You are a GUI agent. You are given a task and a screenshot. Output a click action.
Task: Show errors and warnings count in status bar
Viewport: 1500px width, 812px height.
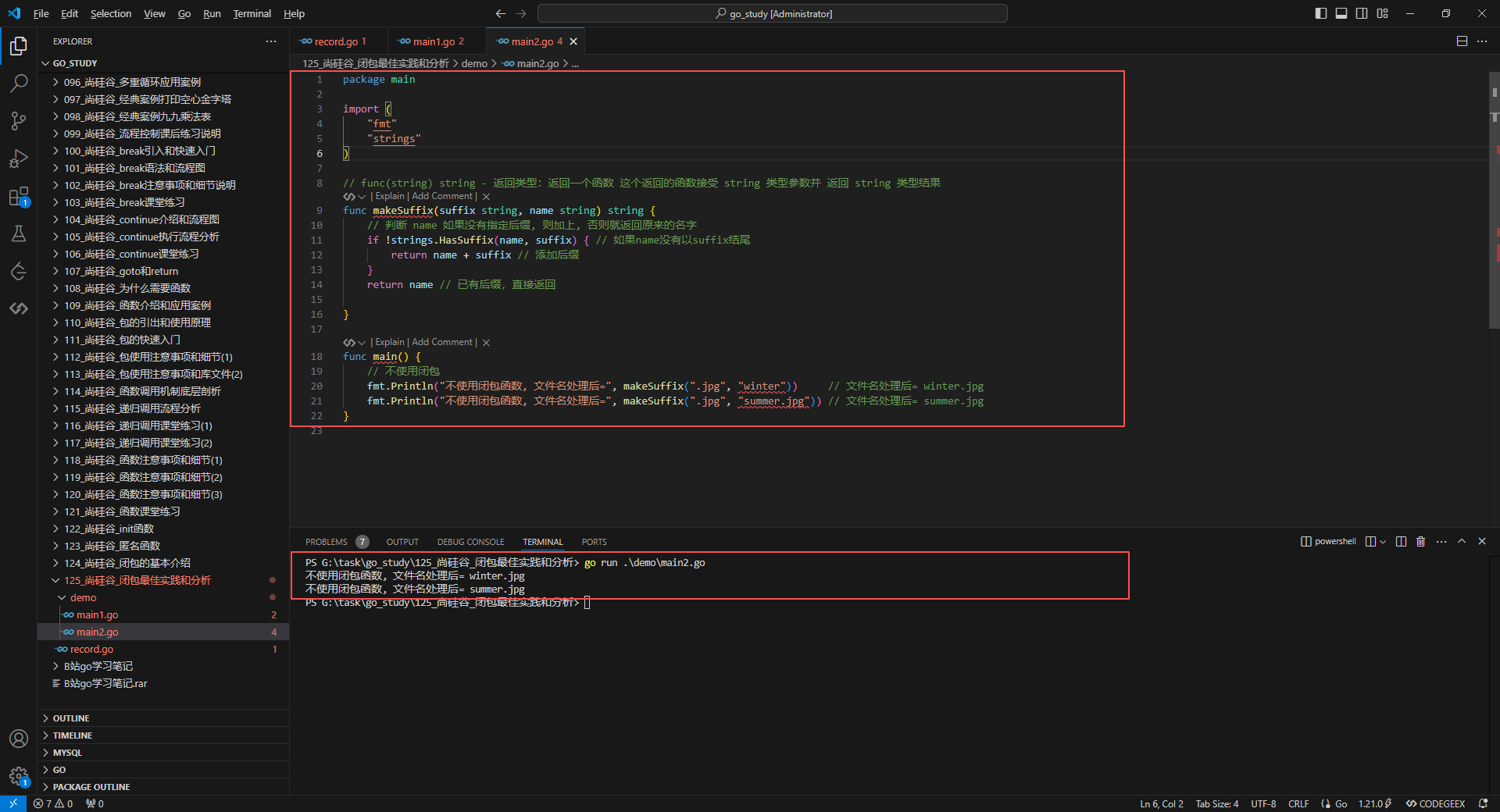53,803
